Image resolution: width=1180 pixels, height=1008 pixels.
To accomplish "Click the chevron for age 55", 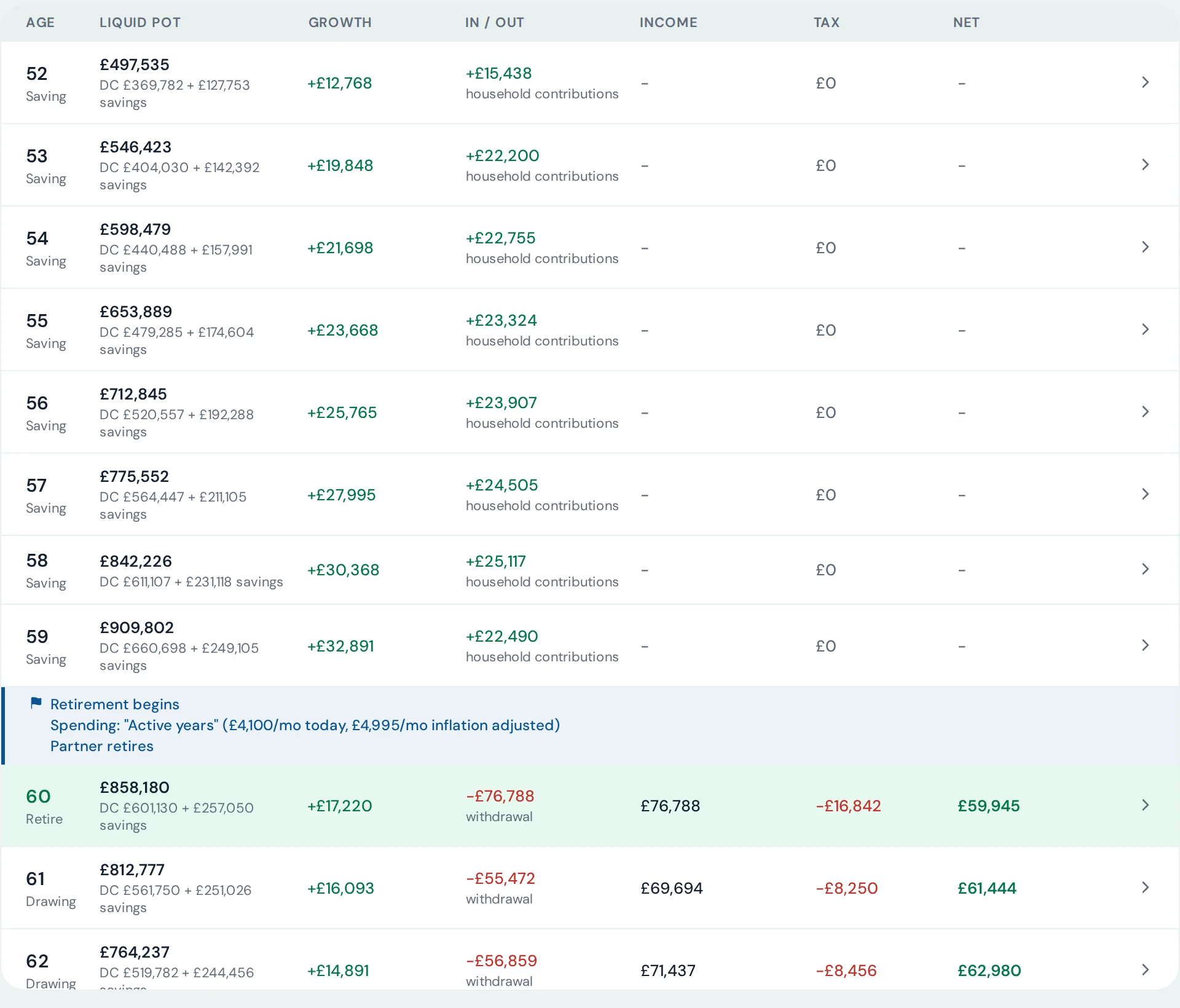I will [x=1145, y=329].
